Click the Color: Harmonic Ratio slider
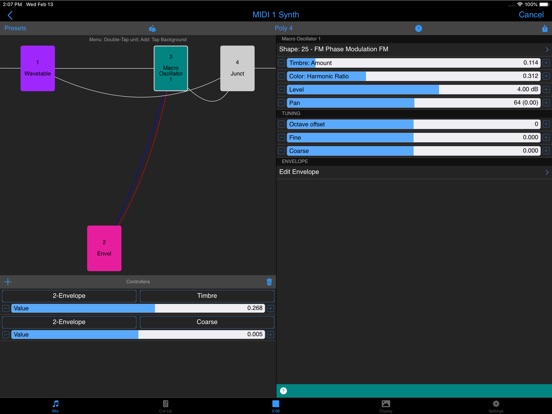The height and width of the screenshot is (414, 552). click(414, 76)
